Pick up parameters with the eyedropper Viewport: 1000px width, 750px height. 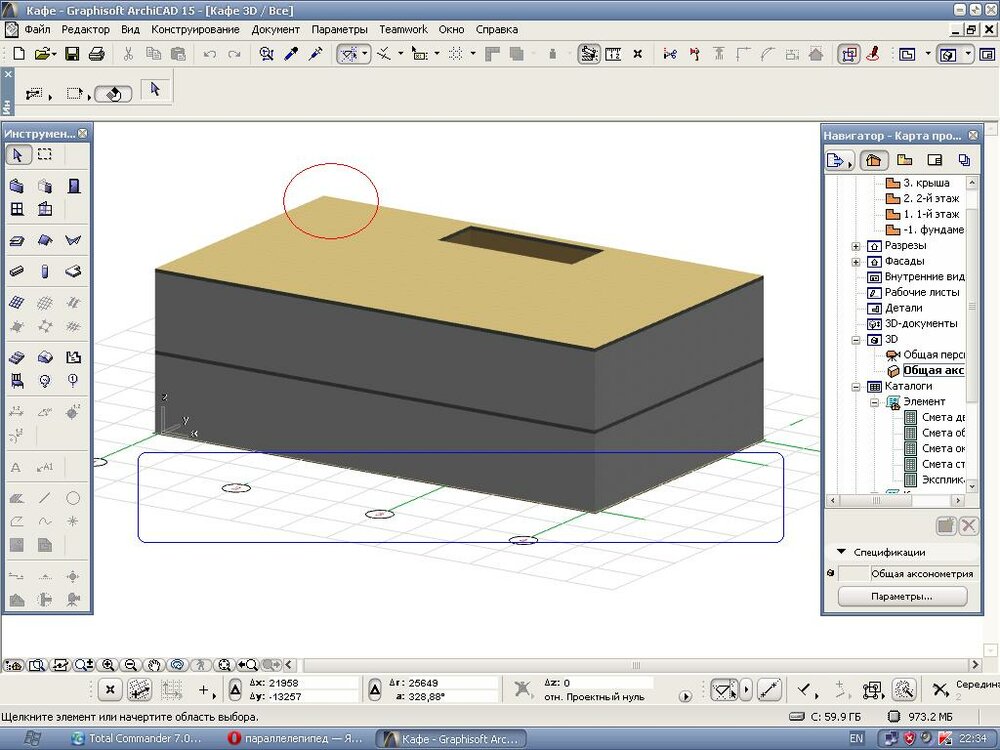[x=292, y=54]
